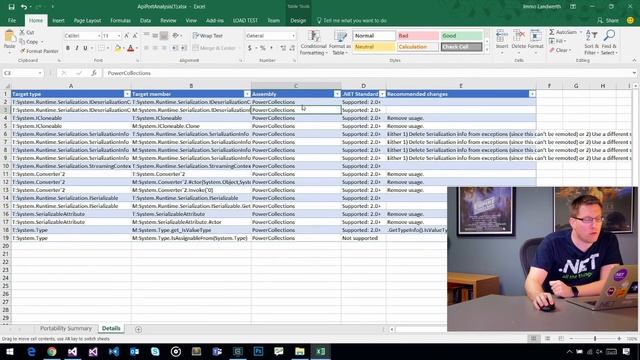
Task: Open Sort & Filter menu
Action: pyautogui.click(x=591, y=42)
